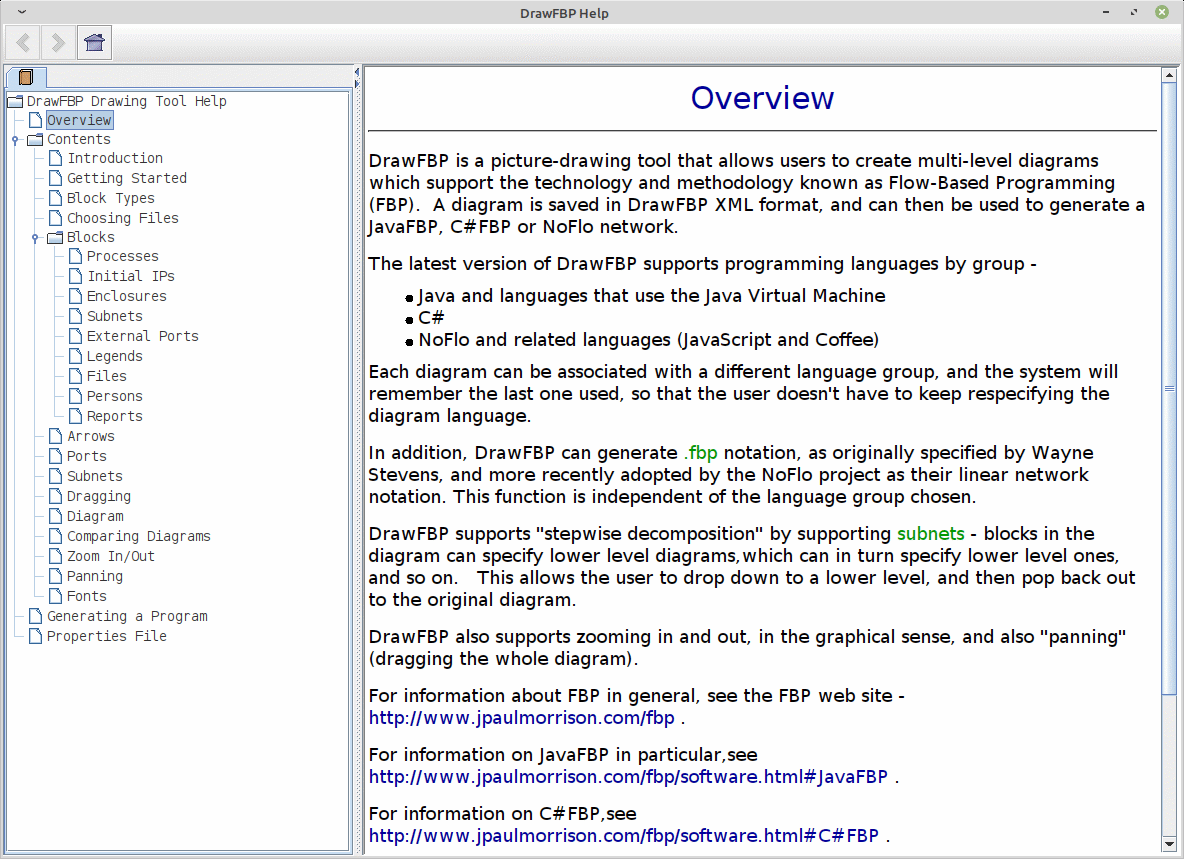This screenshot has height=859, width=1184.
Task: Click the page icon beside Panning
Action: click(x=56, y=577)
